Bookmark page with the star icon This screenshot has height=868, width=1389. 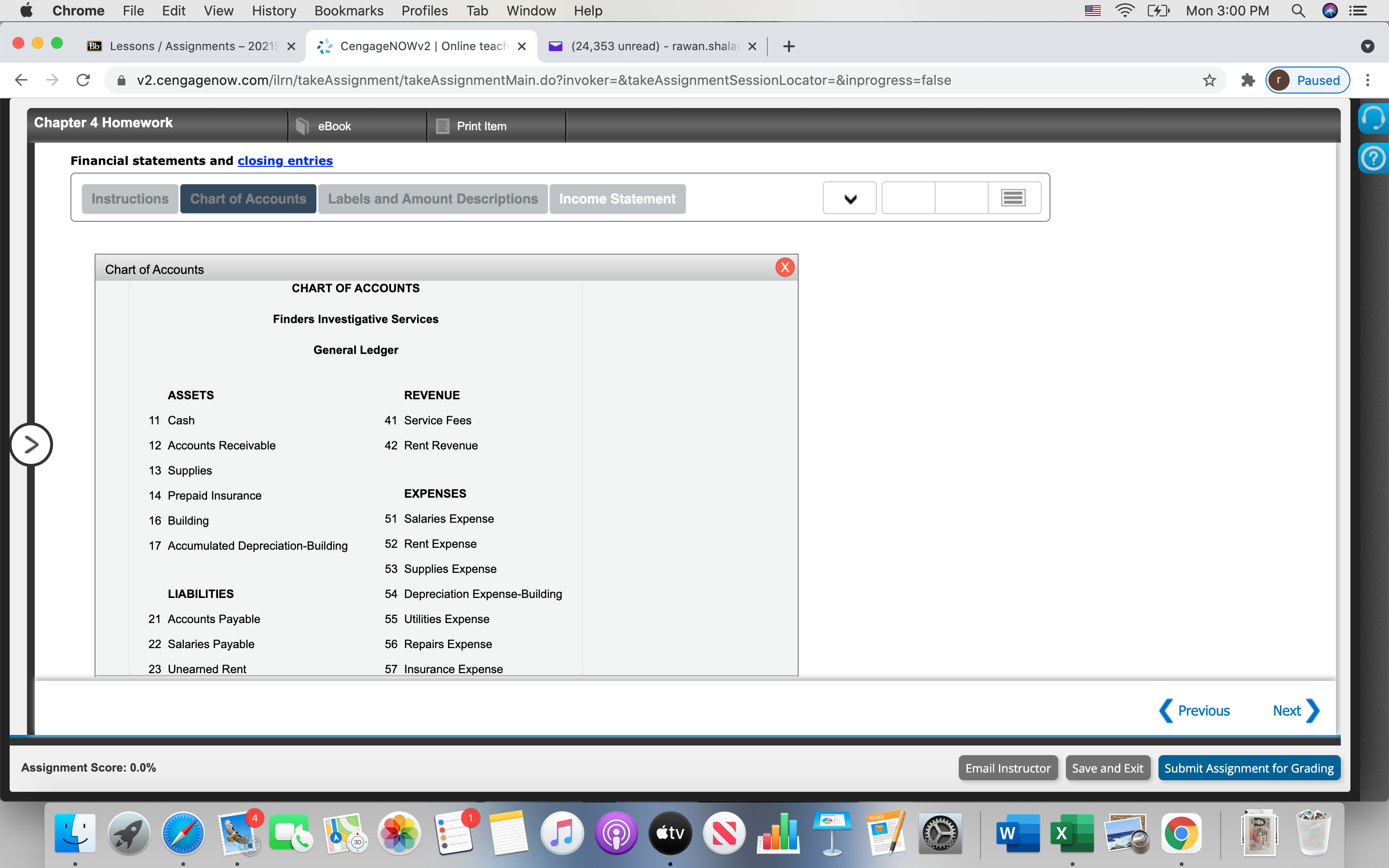tap(1209, 81)
